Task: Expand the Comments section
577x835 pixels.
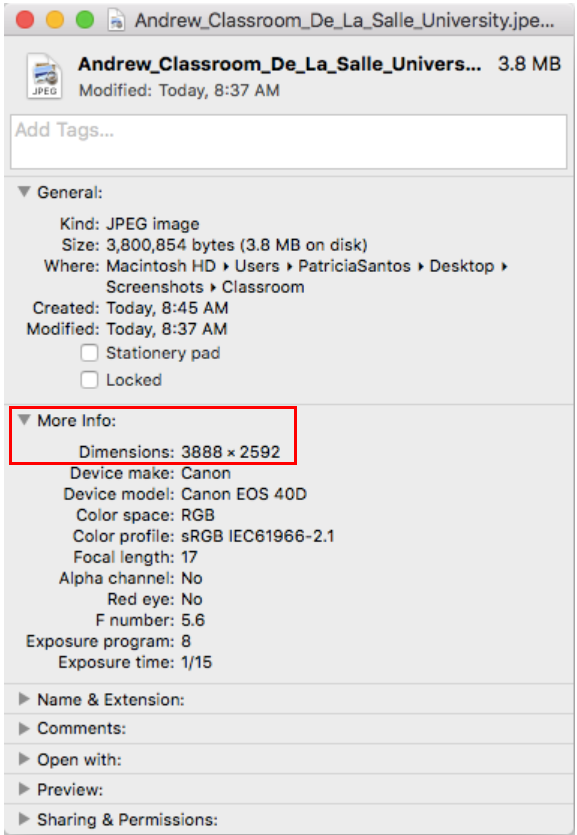Action: (22, 729)
